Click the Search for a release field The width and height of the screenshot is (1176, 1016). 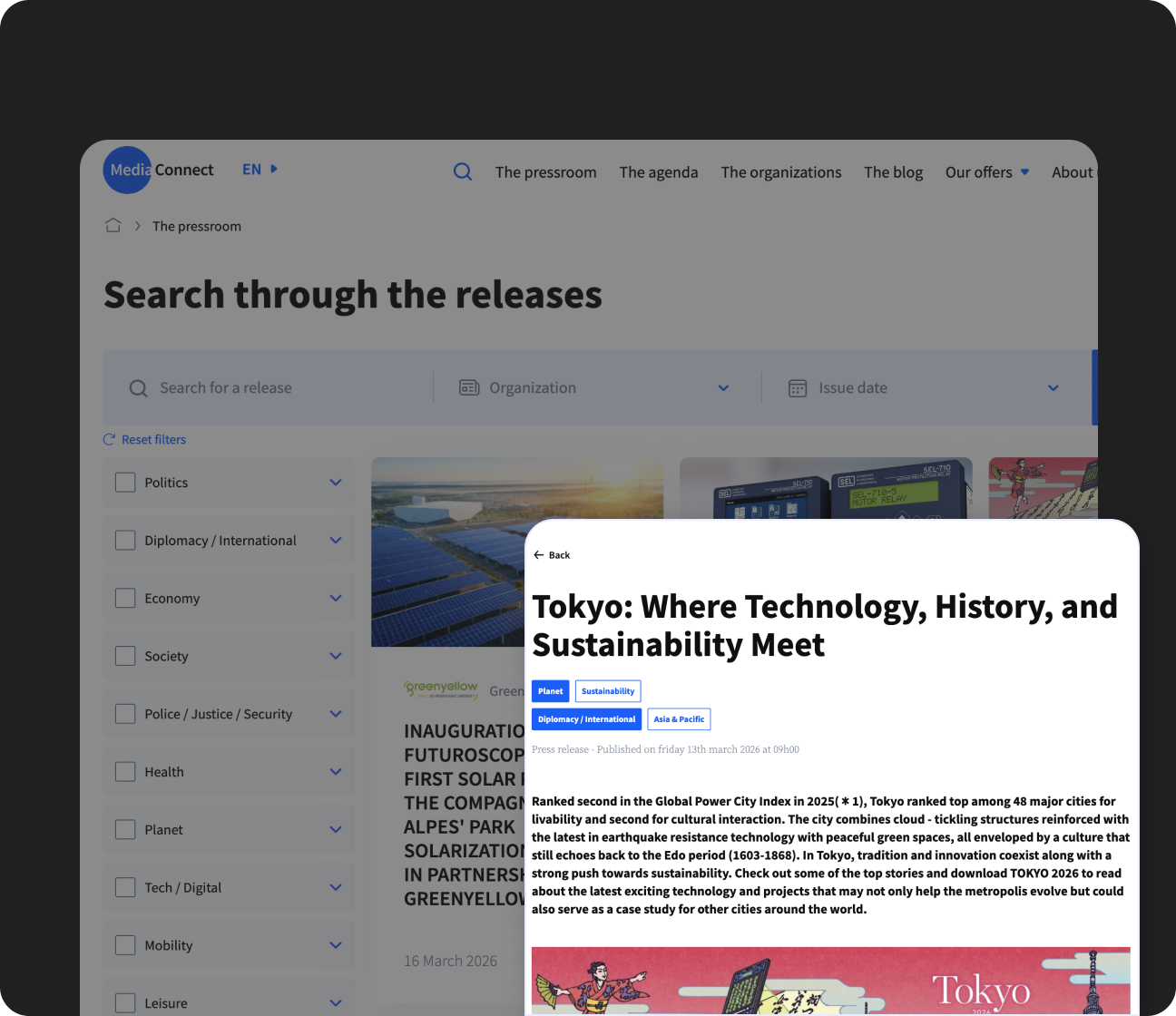point(272,388)
